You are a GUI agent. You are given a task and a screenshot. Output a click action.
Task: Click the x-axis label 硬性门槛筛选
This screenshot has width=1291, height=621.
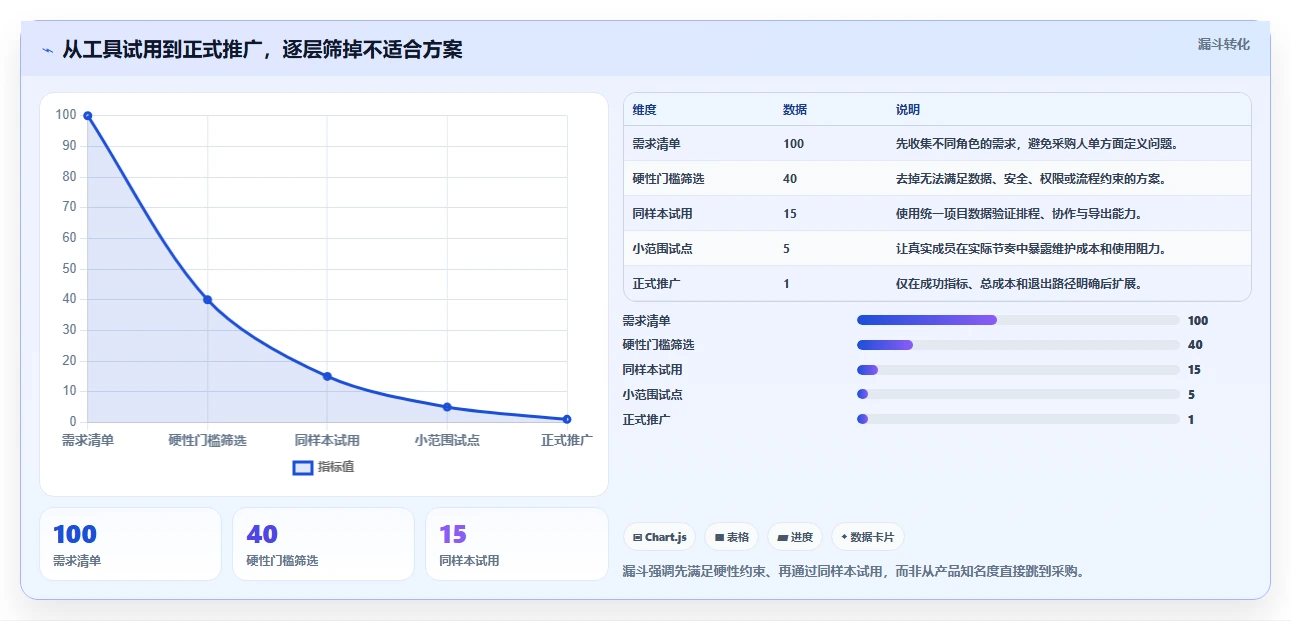(x=208, y=440)
